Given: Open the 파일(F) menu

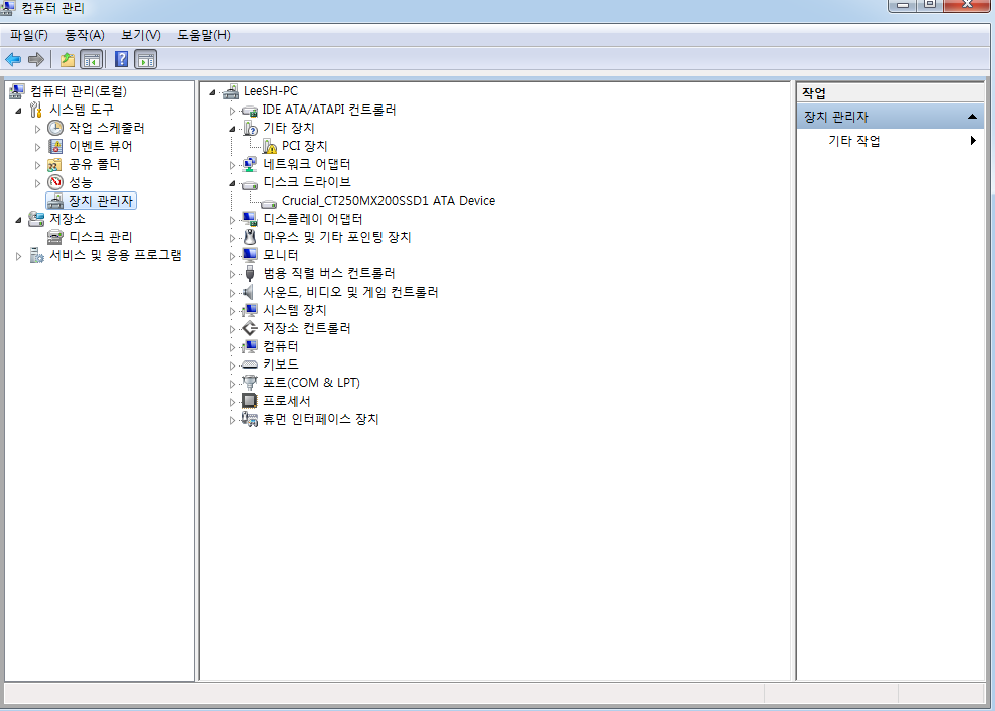Looking at the screenshot, I should click(28, 35).
